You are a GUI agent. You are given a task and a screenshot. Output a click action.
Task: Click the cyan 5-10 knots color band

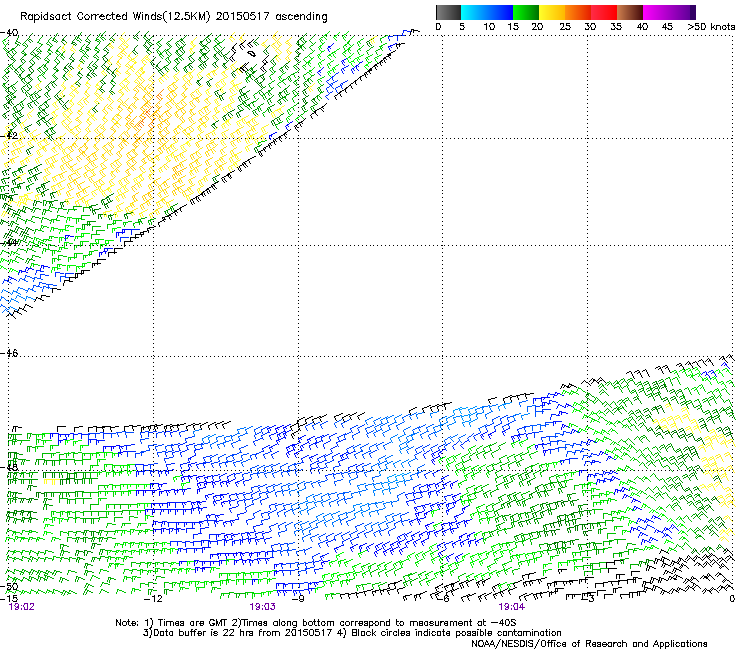pyautogui.click(x=474, y=12)
